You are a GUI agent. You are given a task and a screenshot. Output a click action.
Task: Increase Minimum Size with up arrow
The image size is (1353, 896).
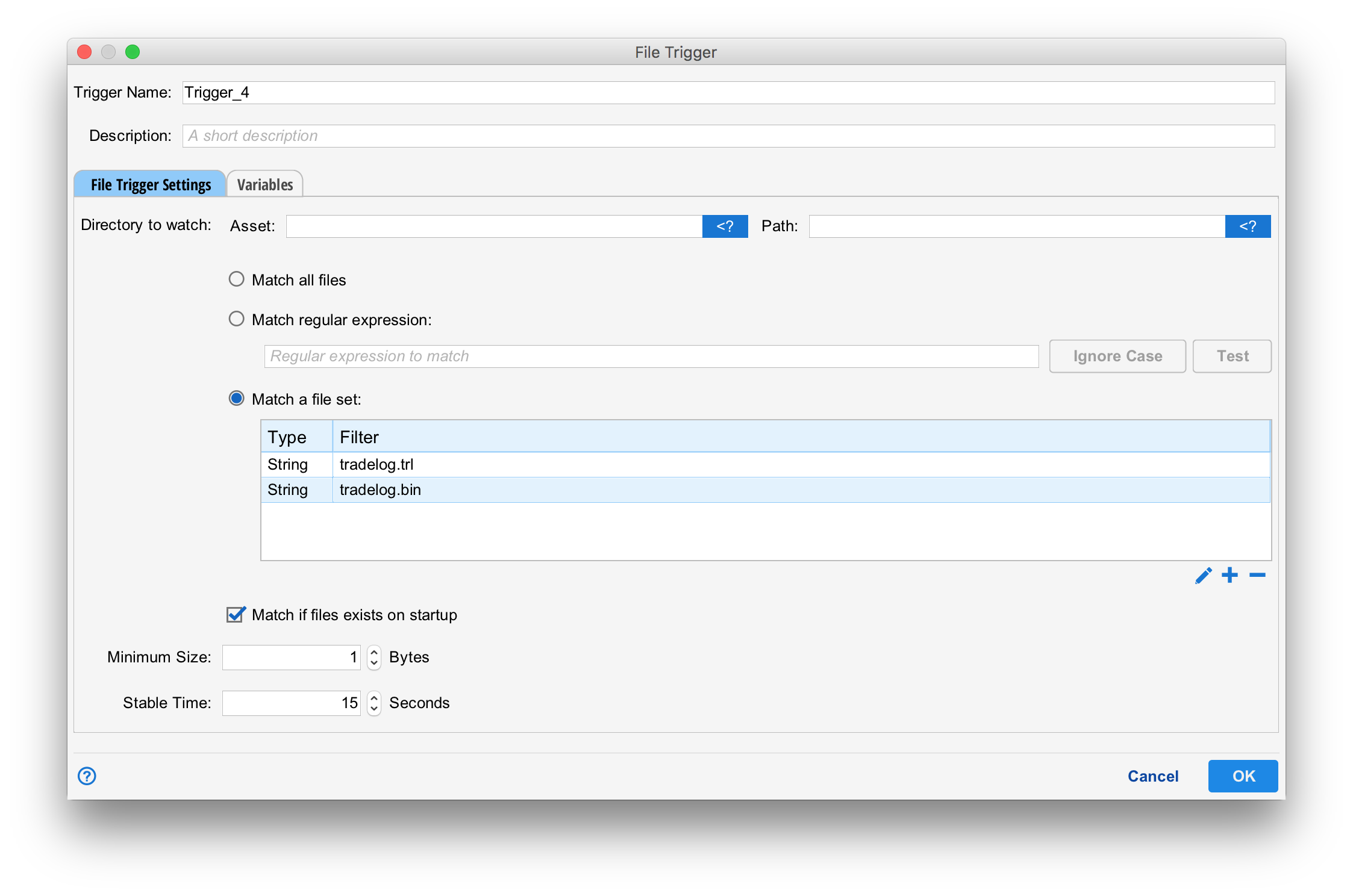[x=374, y=652]
